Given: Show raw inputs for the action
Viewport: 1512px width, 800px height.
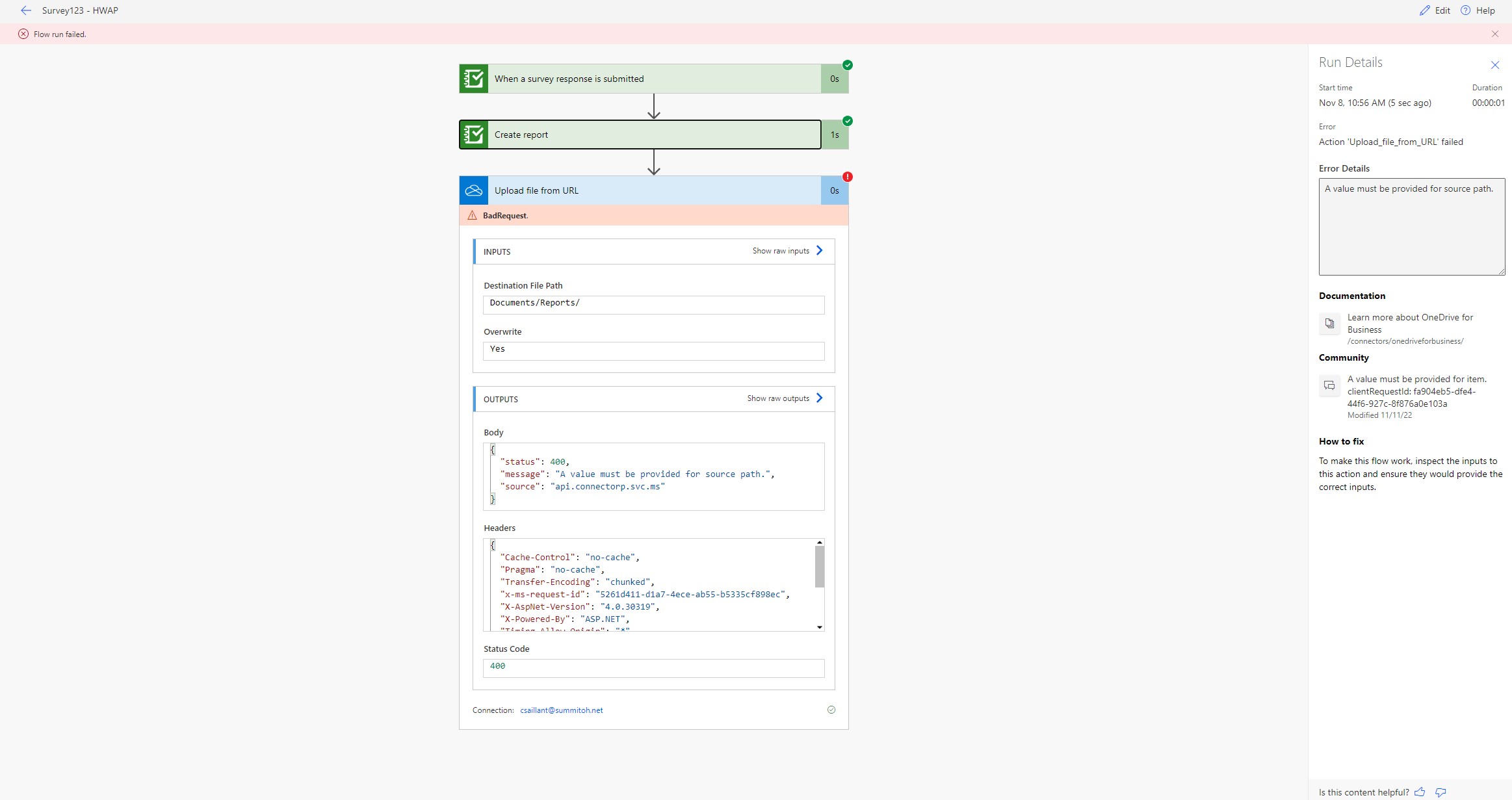Looking at the screenshot, I should (x=788, y=251).
